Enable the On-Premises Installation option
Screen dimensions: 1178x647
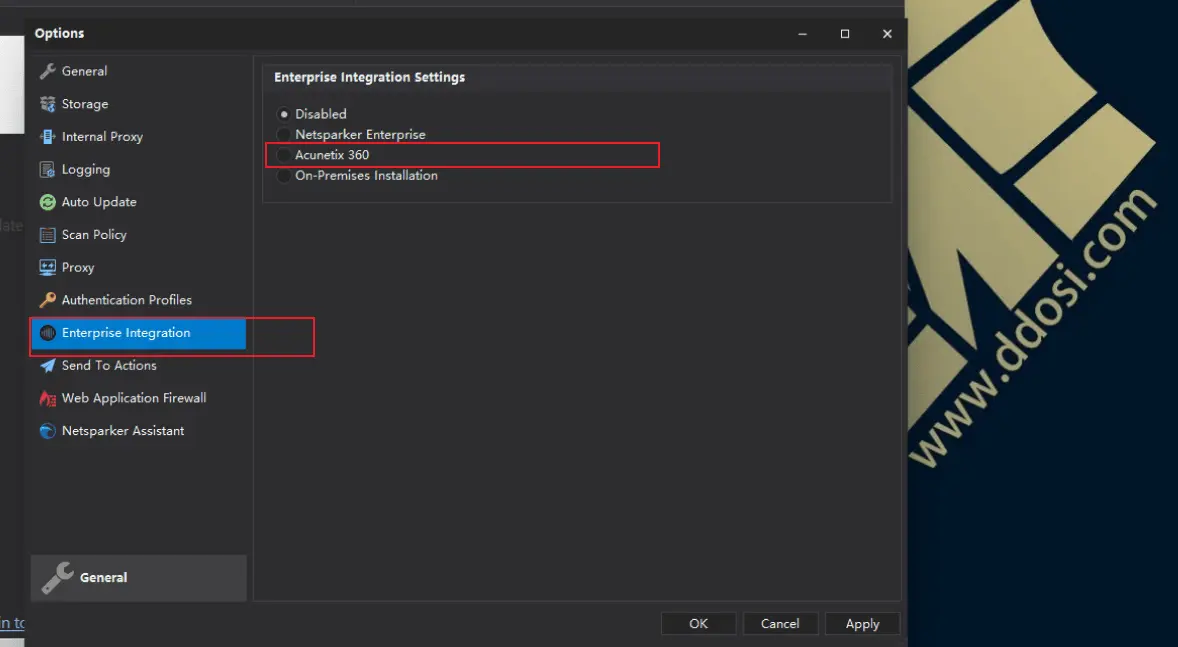tap(284, 176)
